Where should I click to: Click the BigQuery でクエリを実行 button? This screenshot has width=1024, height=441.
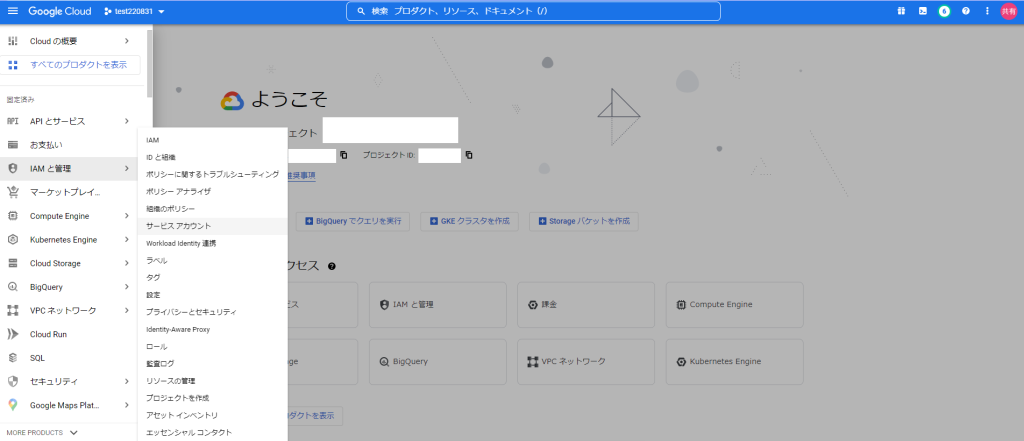pos(357,220)
